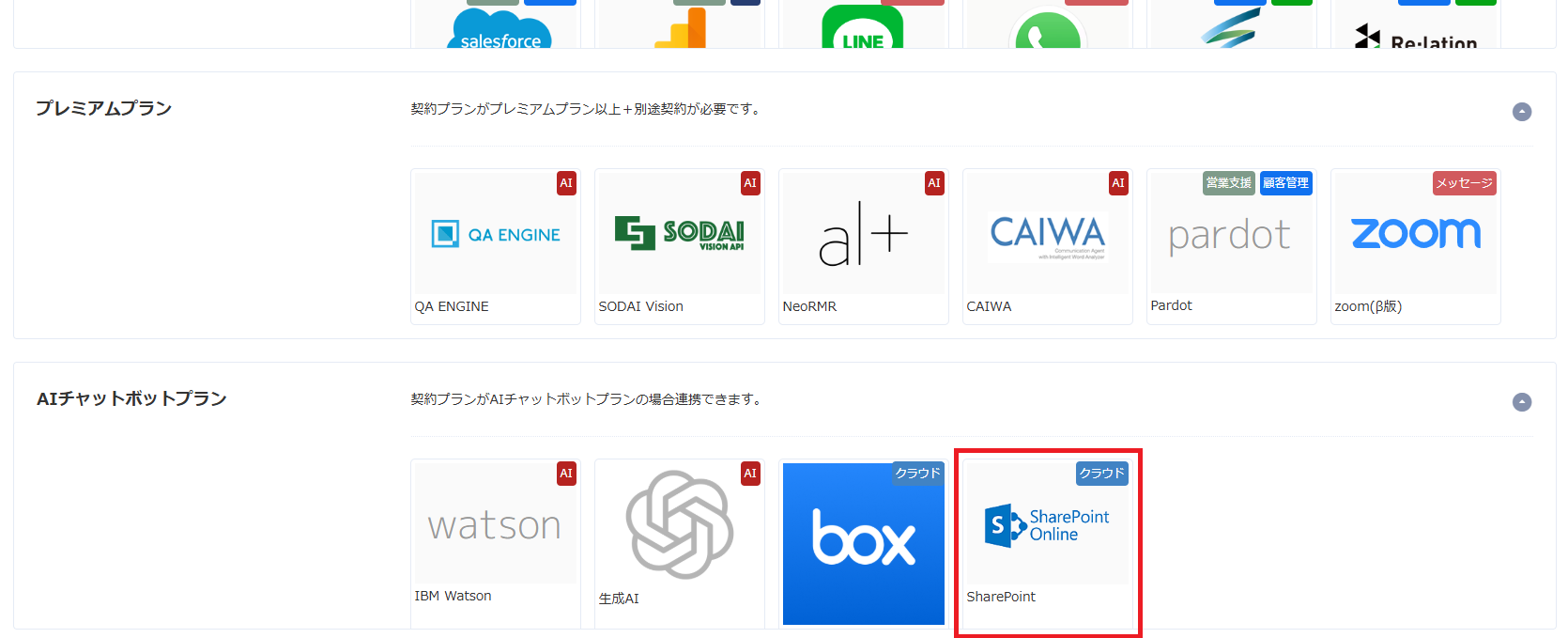Click the CAIWA name label
Image resolution: width=1568 pixels, height=638 pixels.
pos(990,306)
